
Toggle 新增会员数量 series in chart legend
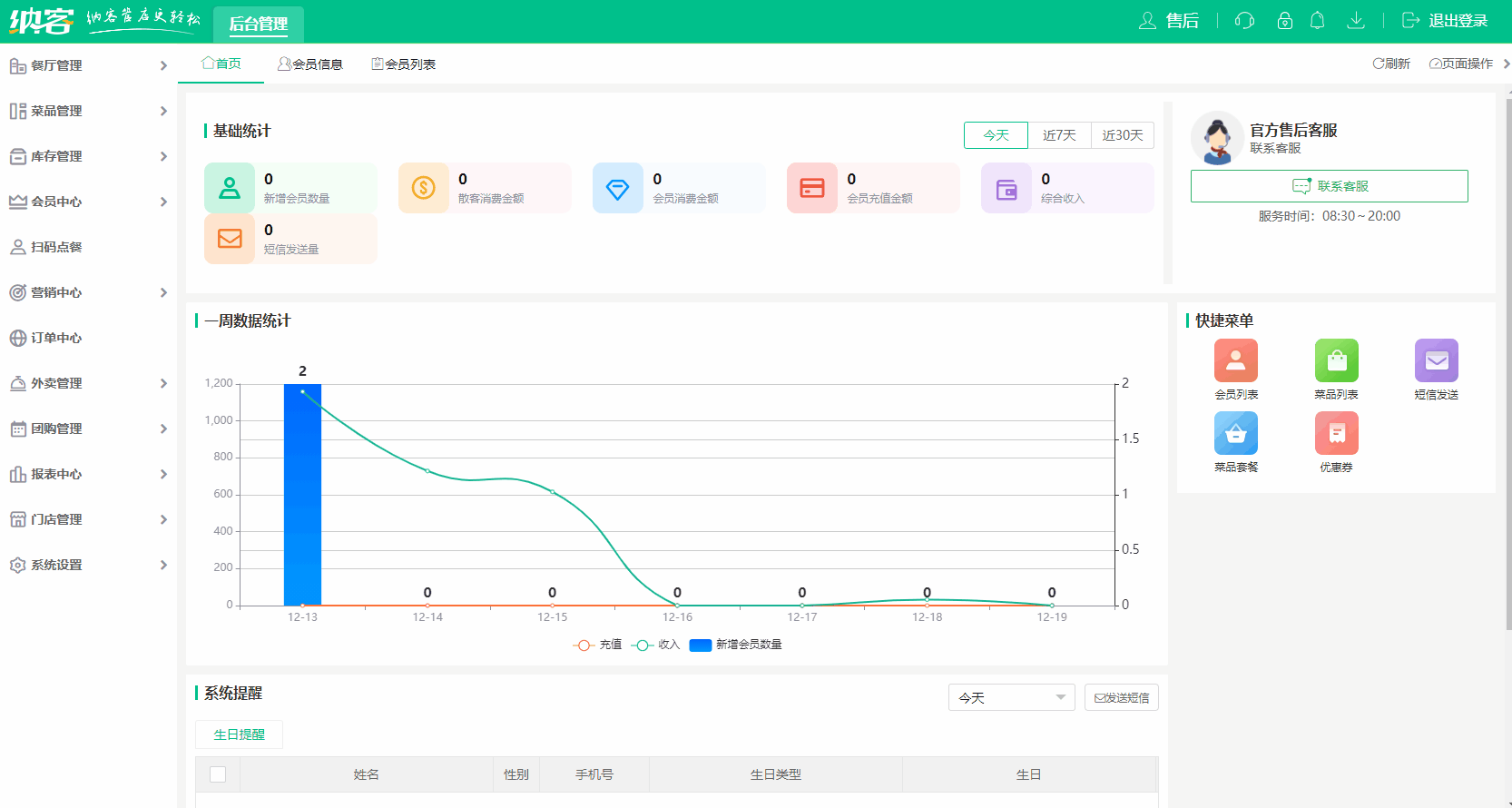pyautogui.click(x=736, y=645)
